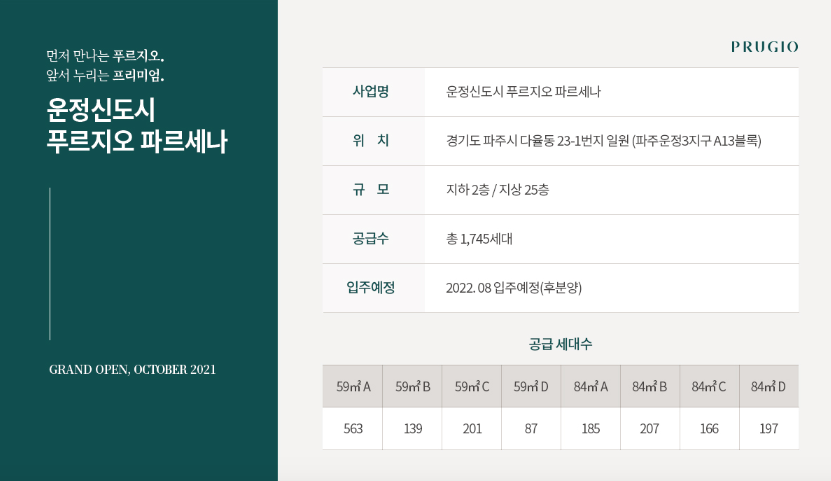The width and height of the screenshot is (831, 481).
Task: Click the cell value '139'
Action: click(413, 429)
